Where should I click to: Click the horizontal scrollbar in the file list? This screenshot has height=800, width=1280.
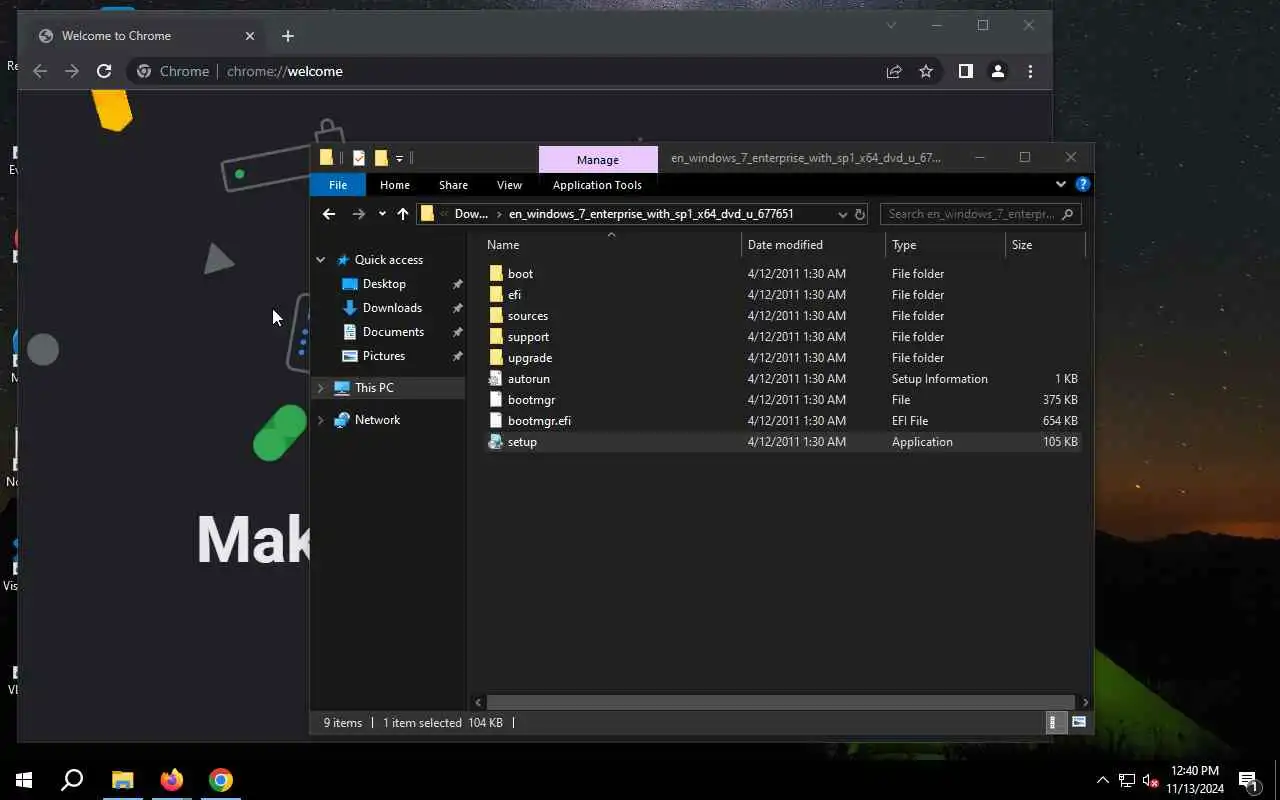pyautogui.click(x=781, y=702)
